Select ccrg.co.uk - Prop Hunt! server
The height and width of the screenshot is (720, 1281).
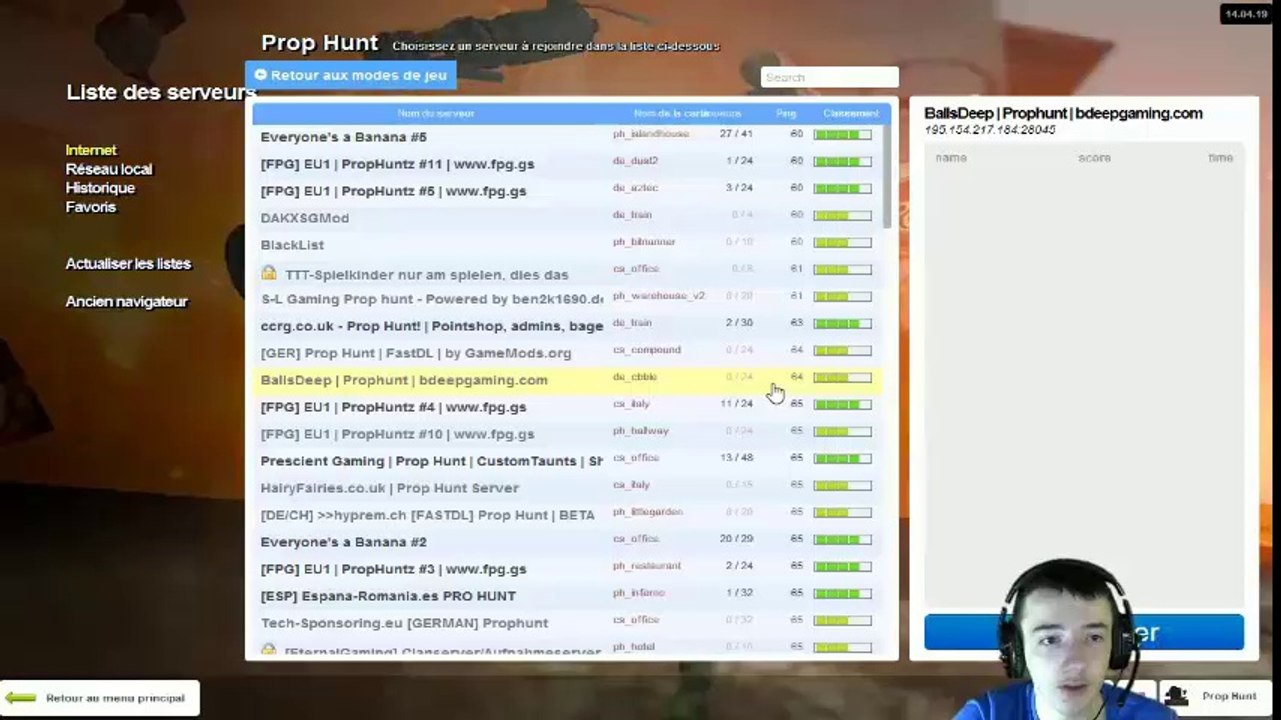click(x=567, y=326)
